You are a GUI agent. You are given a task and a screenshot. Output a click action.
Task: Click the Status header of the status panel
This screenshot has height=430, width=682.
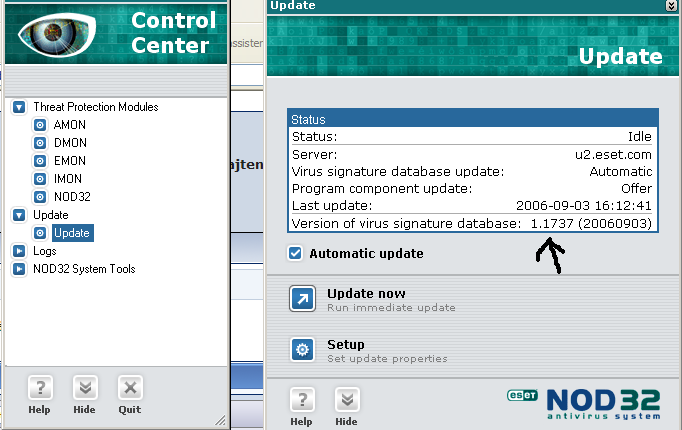(x=473, y=119)
